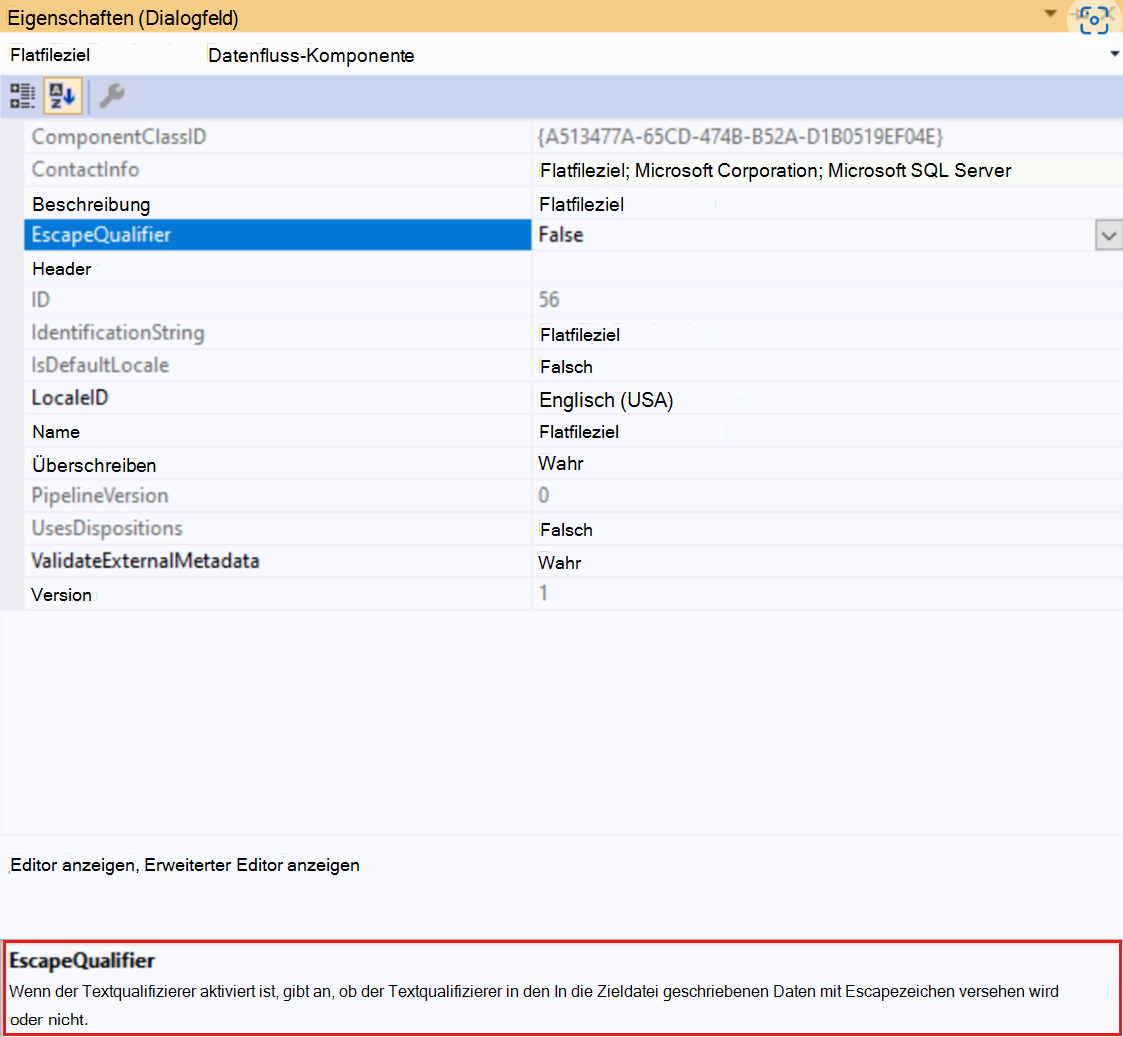This screenshot has width=1123, height=1037.
Task: Select the Header property name
Action: tap(62, 269)
